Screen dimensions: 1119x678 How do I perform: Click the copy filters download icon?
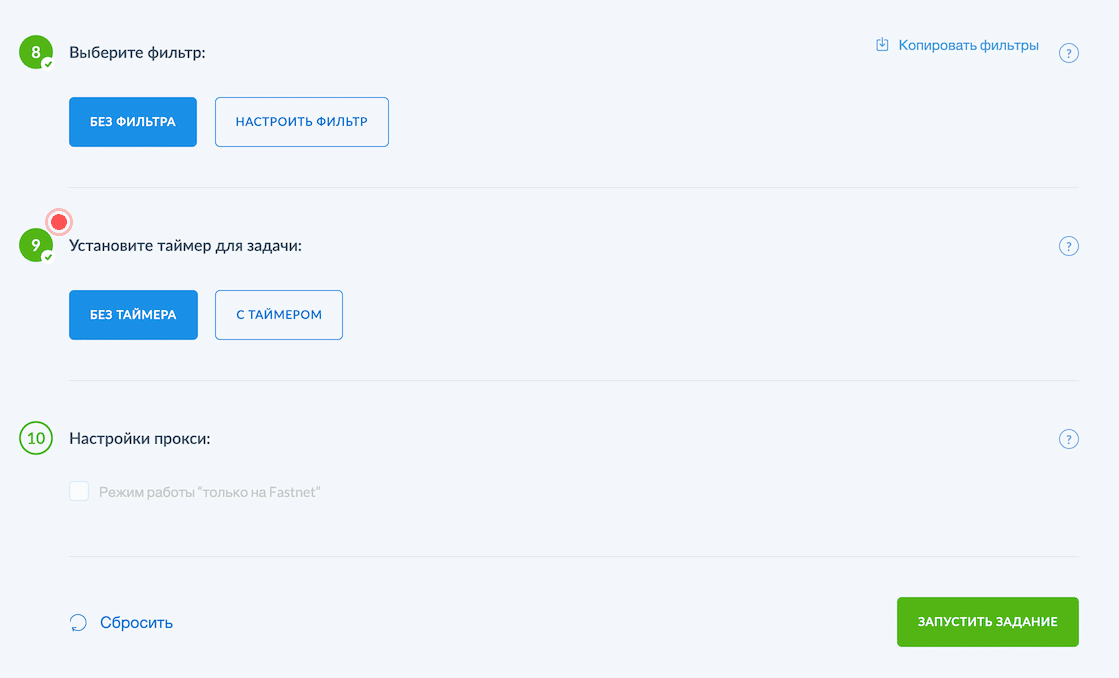[x=882, y=45]
